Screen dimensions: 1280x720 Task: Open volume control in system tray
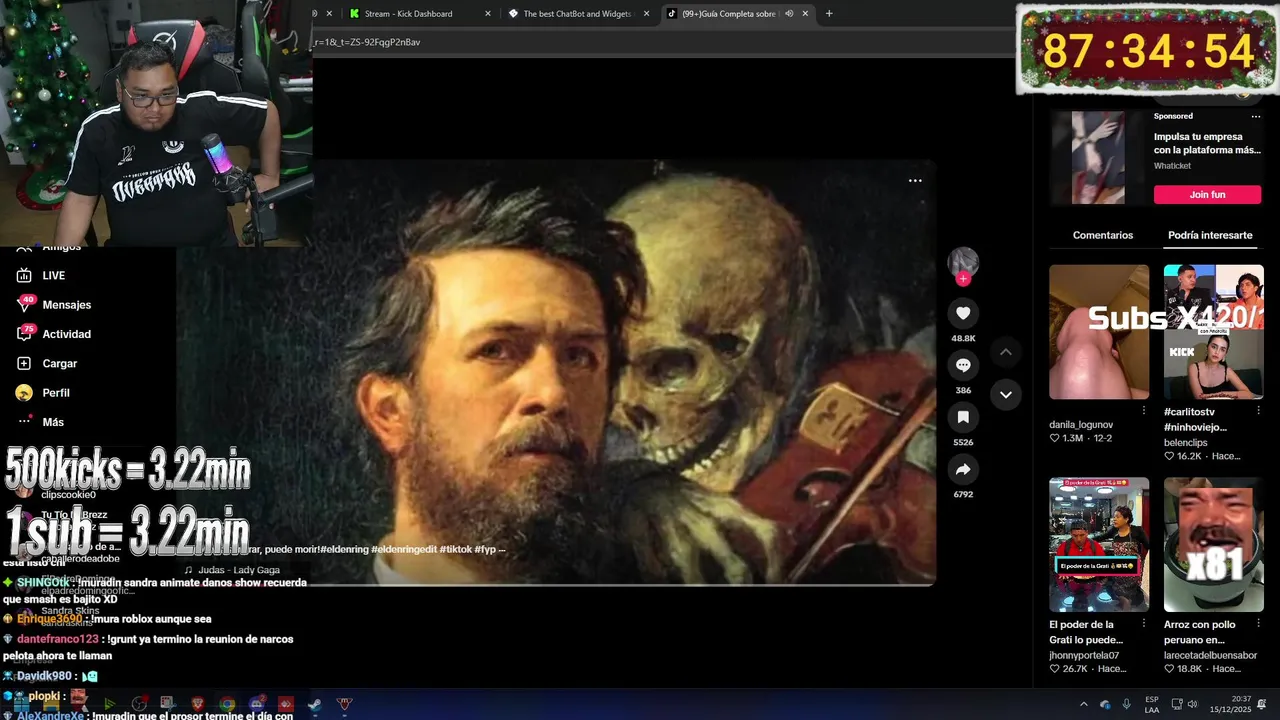[x=1193, y=704]
